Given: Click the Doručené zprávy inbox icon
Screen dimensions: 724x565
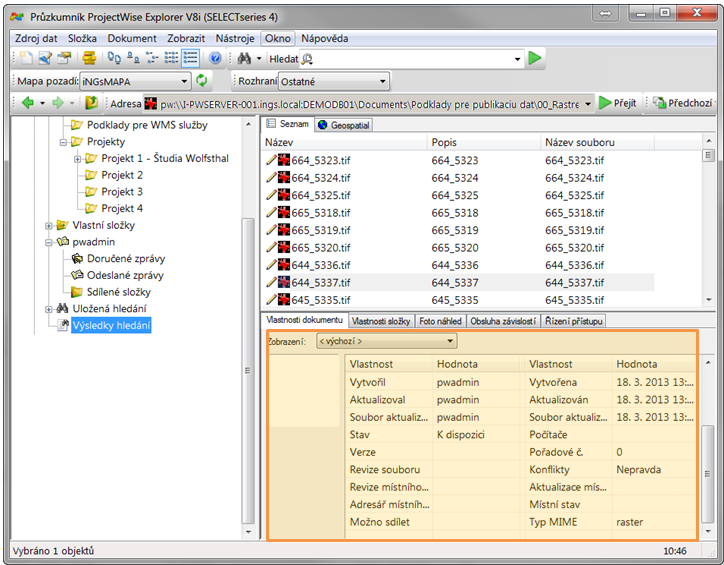Looking at the screenshot, I should [77, 258].
